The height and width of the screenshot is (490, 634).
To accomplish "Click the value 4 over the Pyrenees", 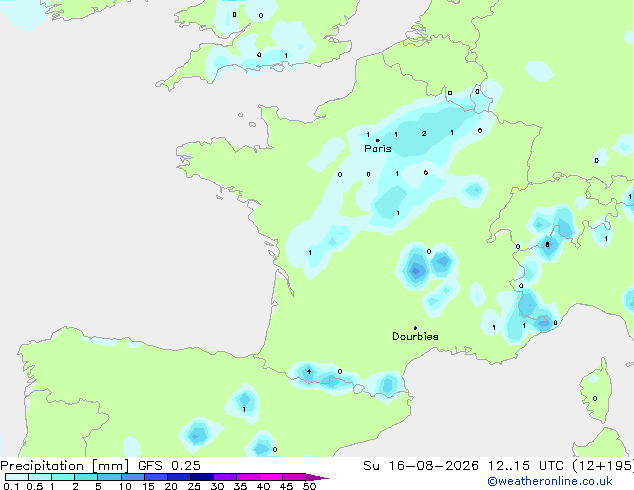I will point(309,371).
